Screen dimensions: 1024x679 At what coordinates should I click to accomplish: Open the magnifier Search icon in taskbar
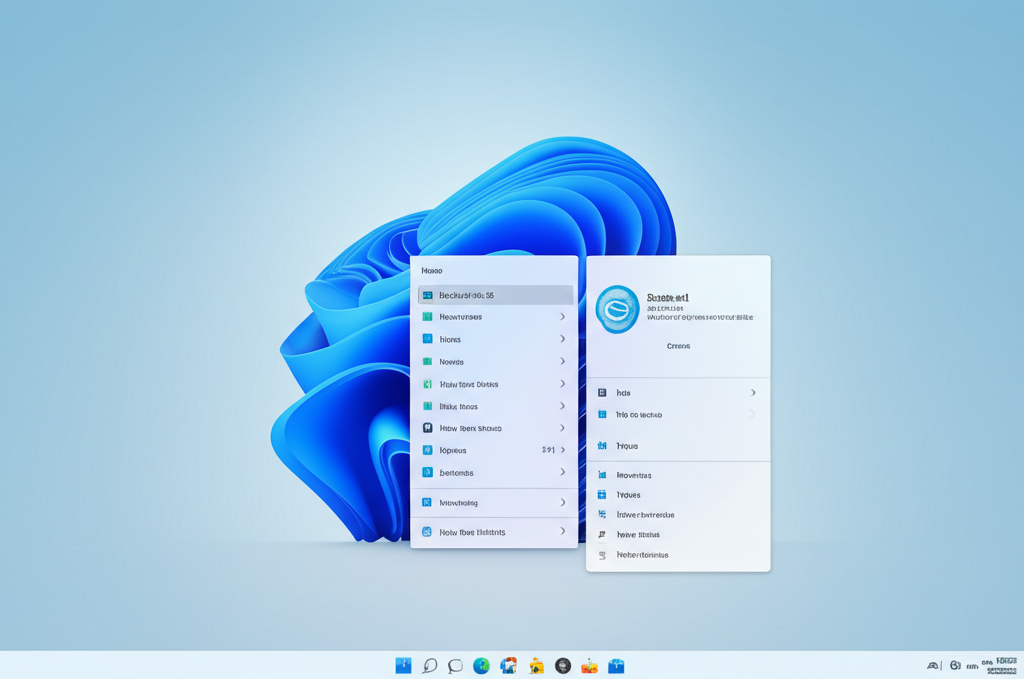tap(430, 665)
